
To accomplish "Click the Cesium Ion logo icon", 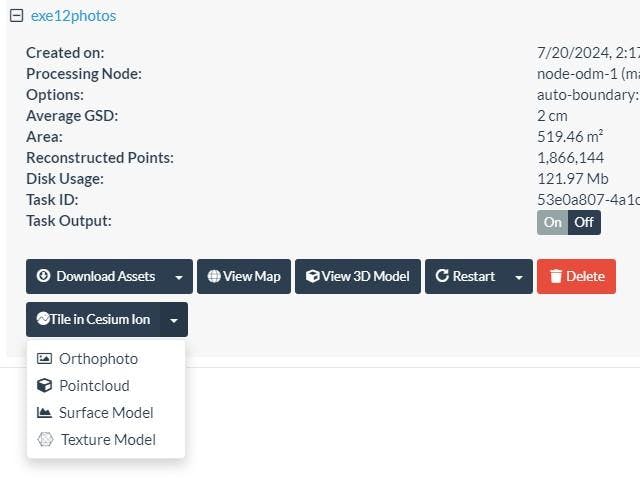I will [43, 320].
